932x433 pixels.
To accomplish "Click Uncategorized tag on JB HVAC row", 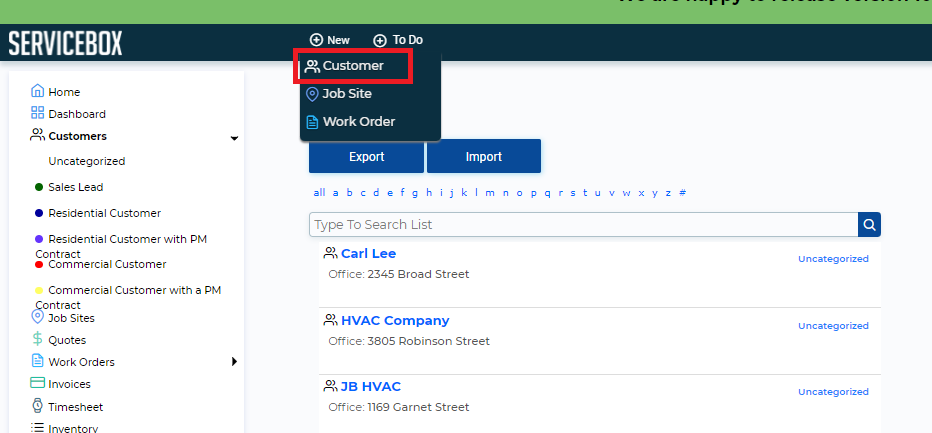I will click(x=833, y=392).
